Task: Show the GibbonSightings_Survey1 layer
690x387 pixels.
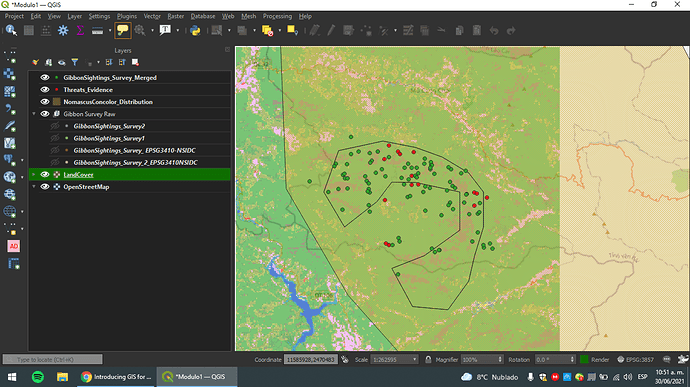Action: (55, 138)
